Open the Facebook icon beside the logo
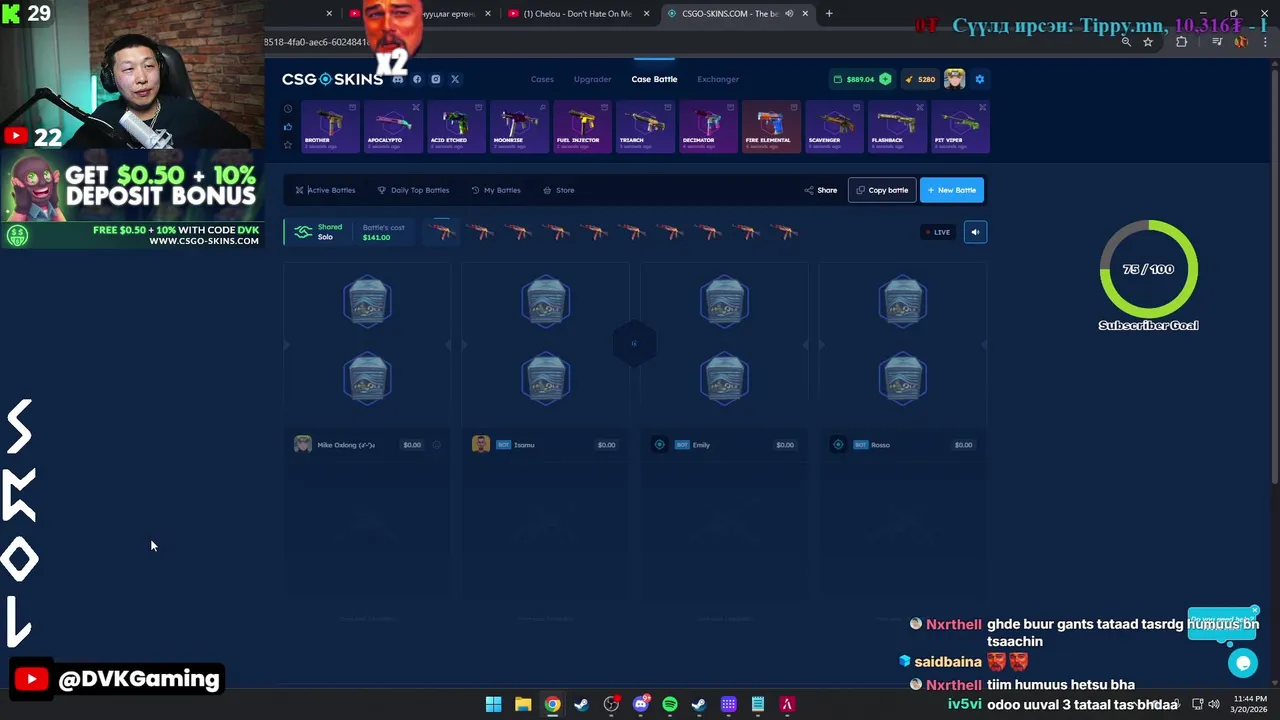This screenshot has height=720, width=1280. tap(417, 79)
